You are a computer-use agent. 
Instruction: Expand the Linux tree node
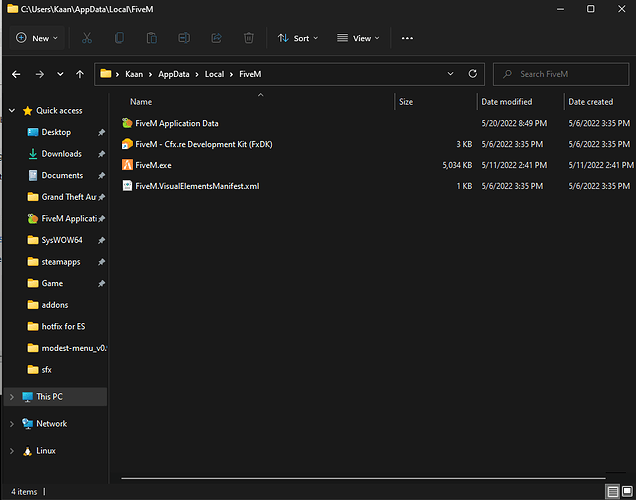(12, 451)
